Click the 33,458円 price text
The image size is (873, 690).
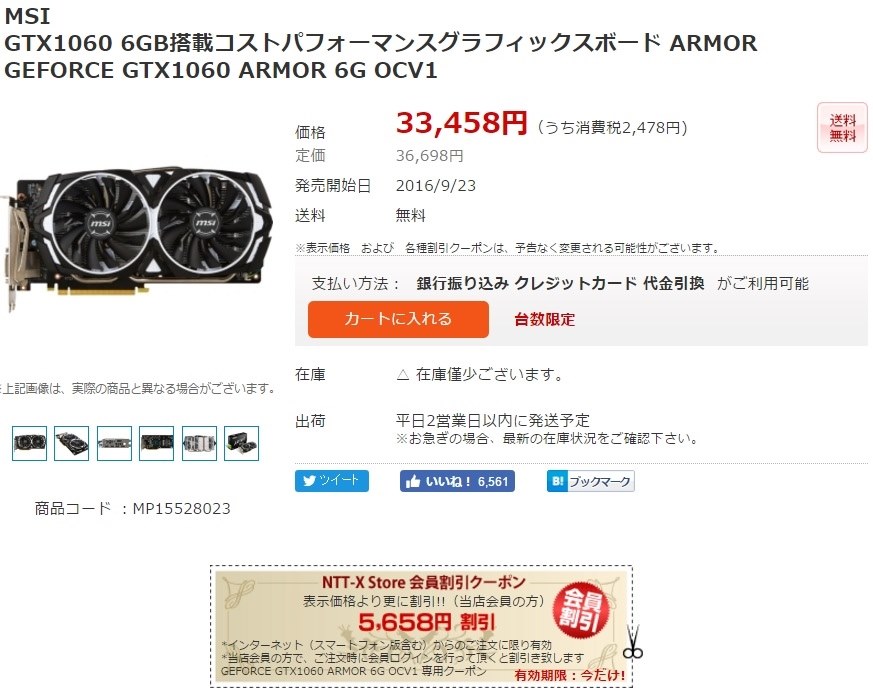click(462, 123)
